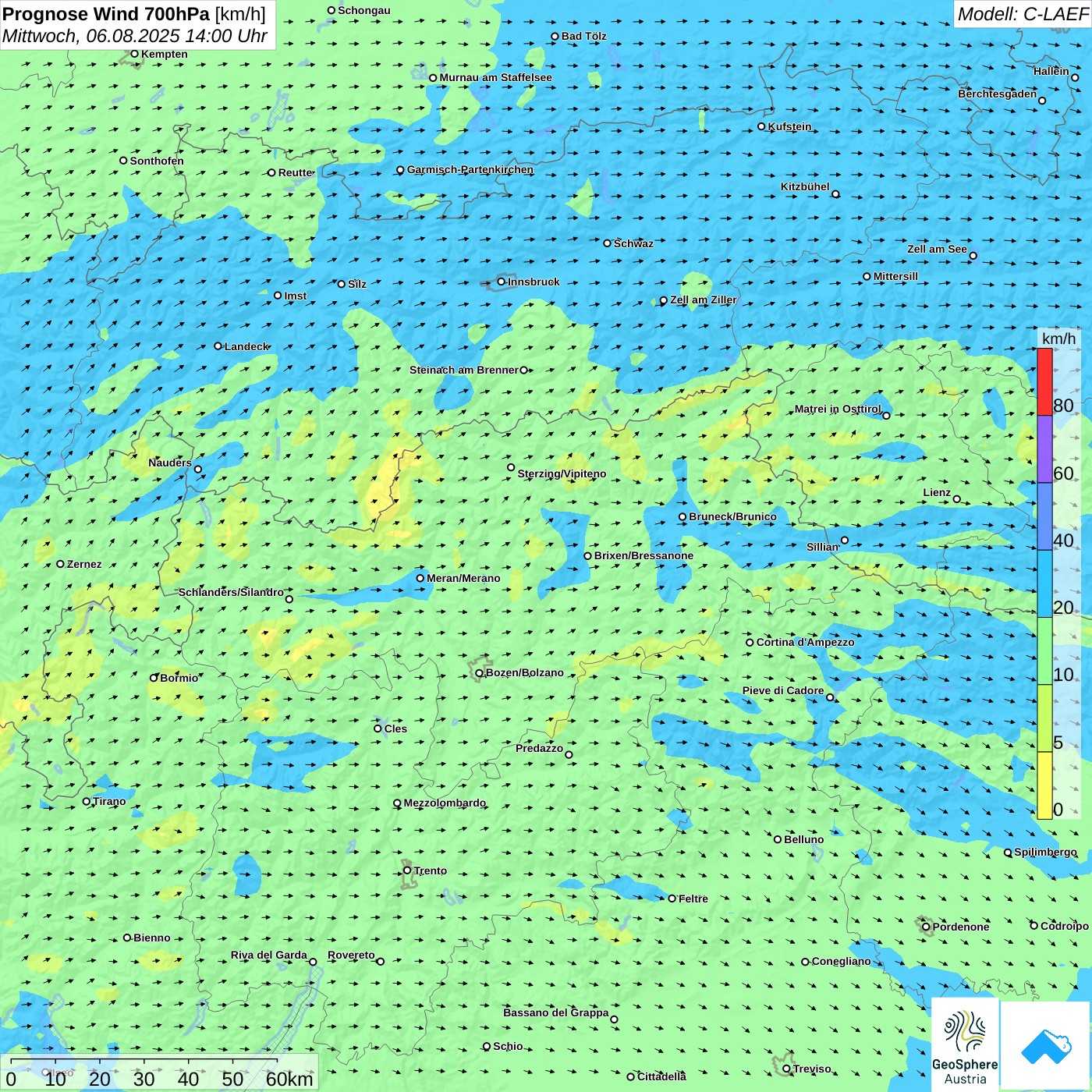Screen dimensions: 1092x1092
Task: Click the Lienz location dot
Action: click(957, 499)
